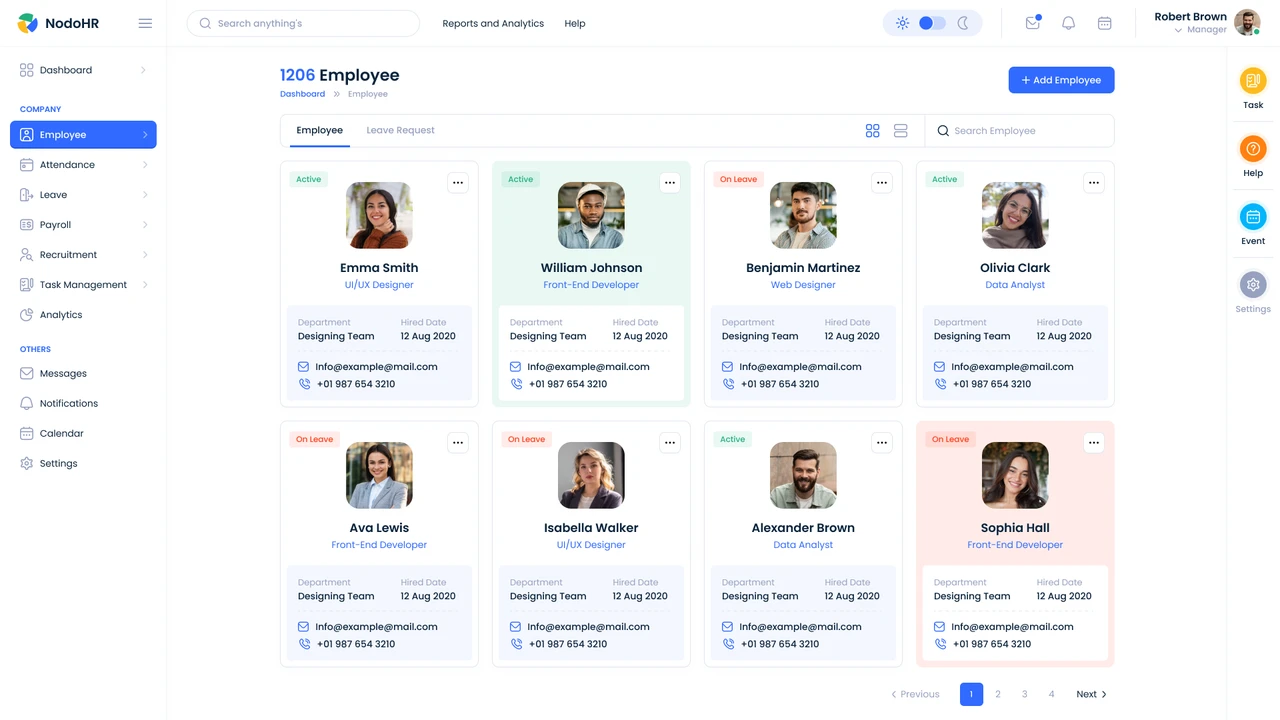The image size is (1280, 720).
Task: Focus the Search Employee field
Action: [1019, 131]
